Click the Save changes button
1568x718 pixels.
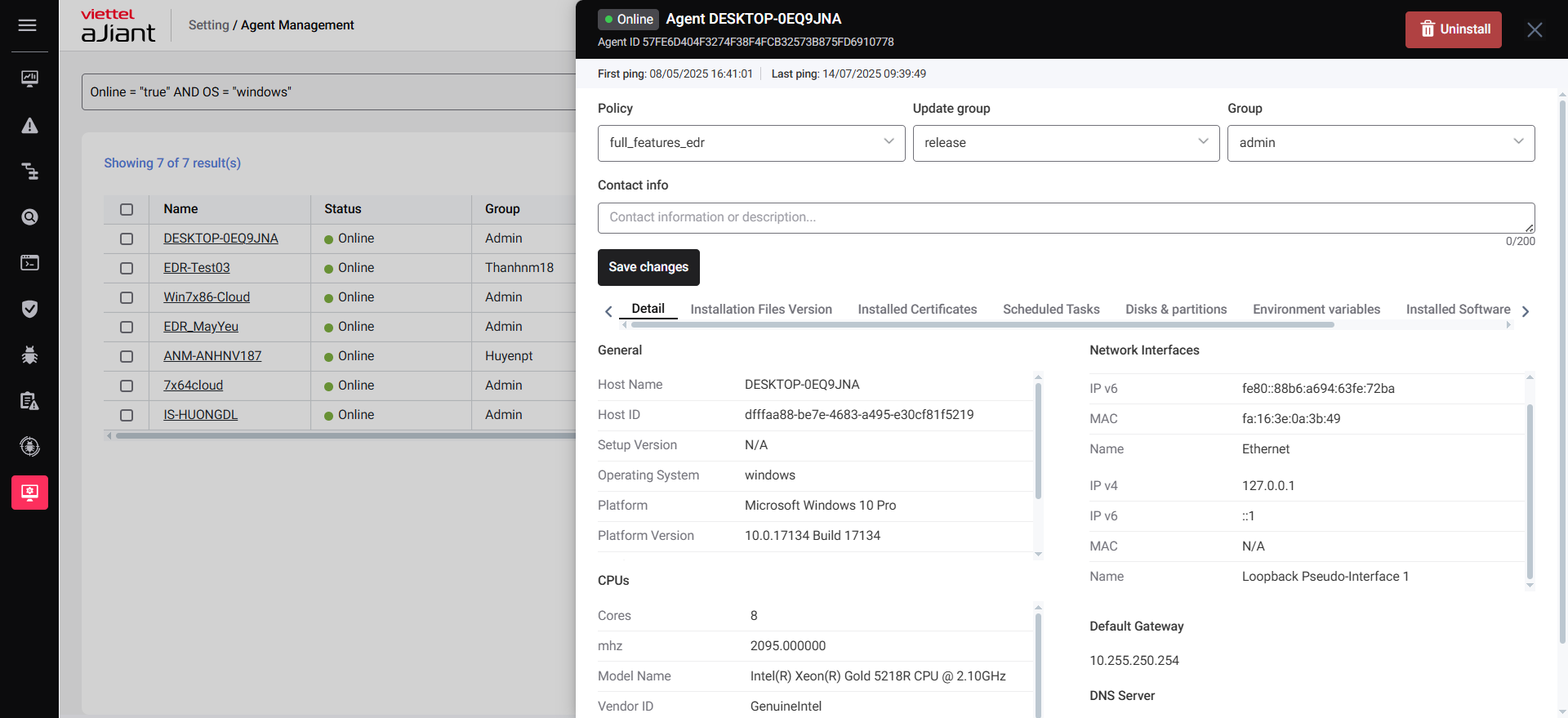coord(648,267)
